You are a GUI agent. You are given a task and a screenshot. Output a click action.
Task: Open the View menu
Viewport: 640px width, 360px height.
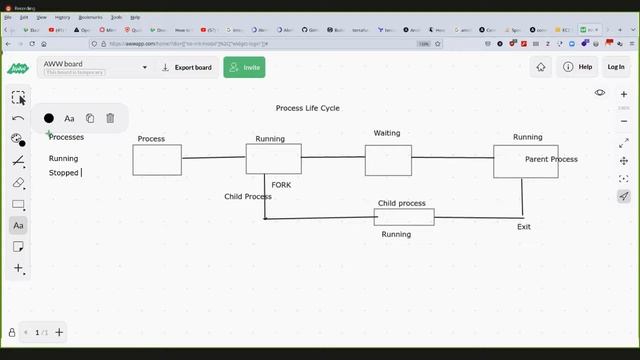click(x=41, y=18)
